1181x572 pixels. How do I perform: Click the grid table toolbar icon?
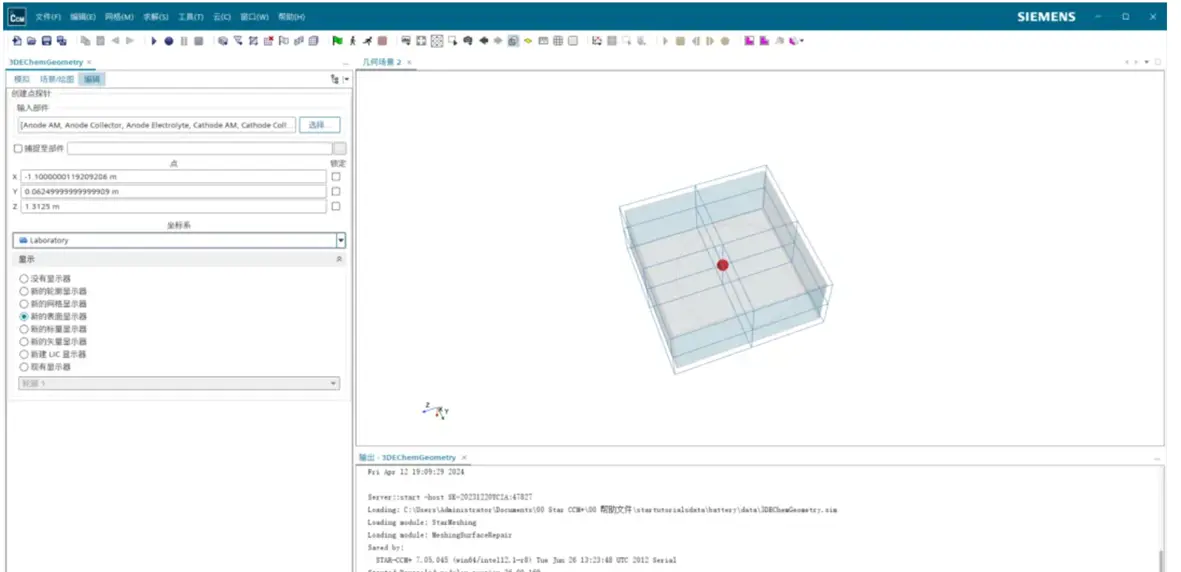[x=558, y=41]
